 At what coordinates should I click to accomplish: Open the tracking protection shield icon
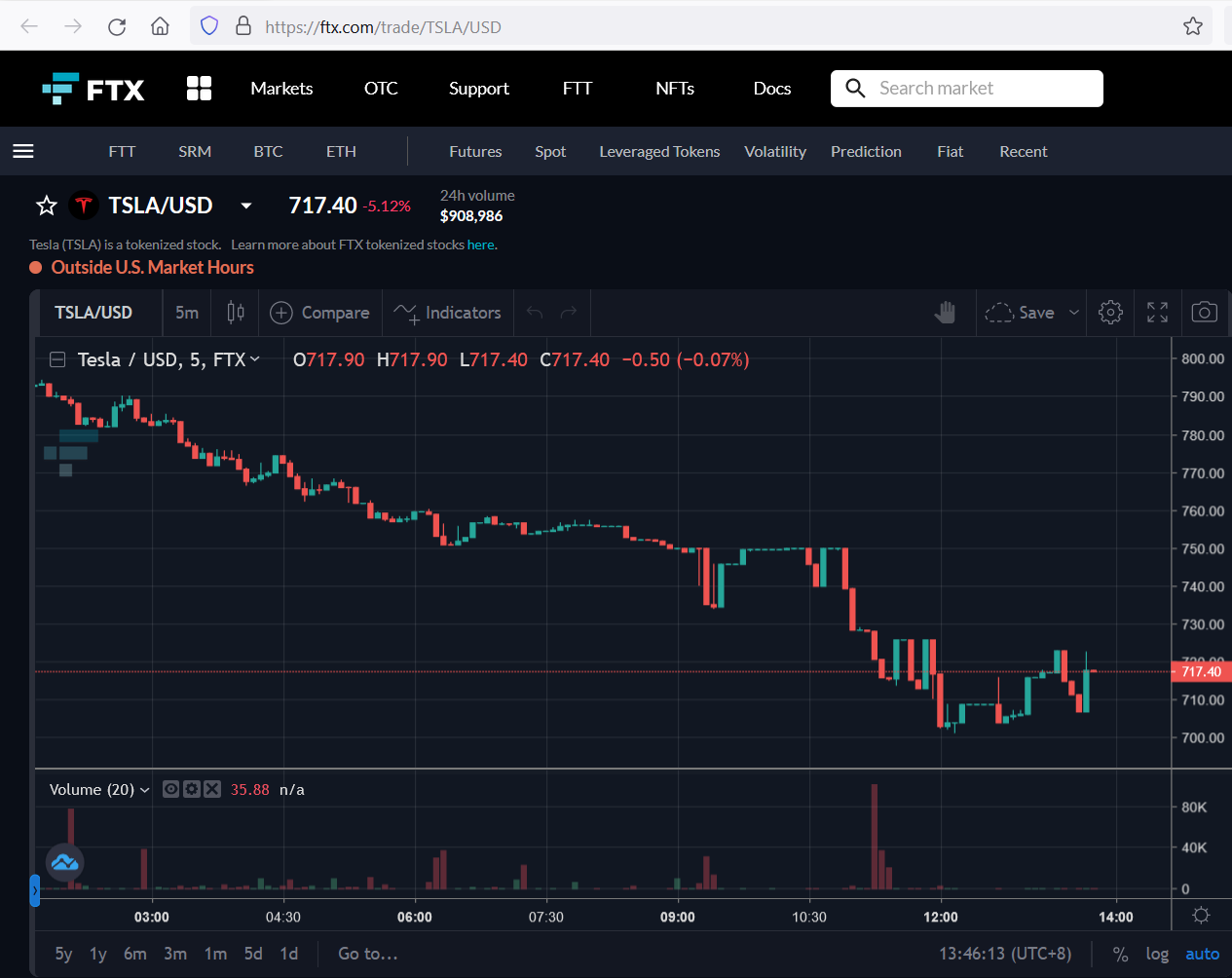209,25
